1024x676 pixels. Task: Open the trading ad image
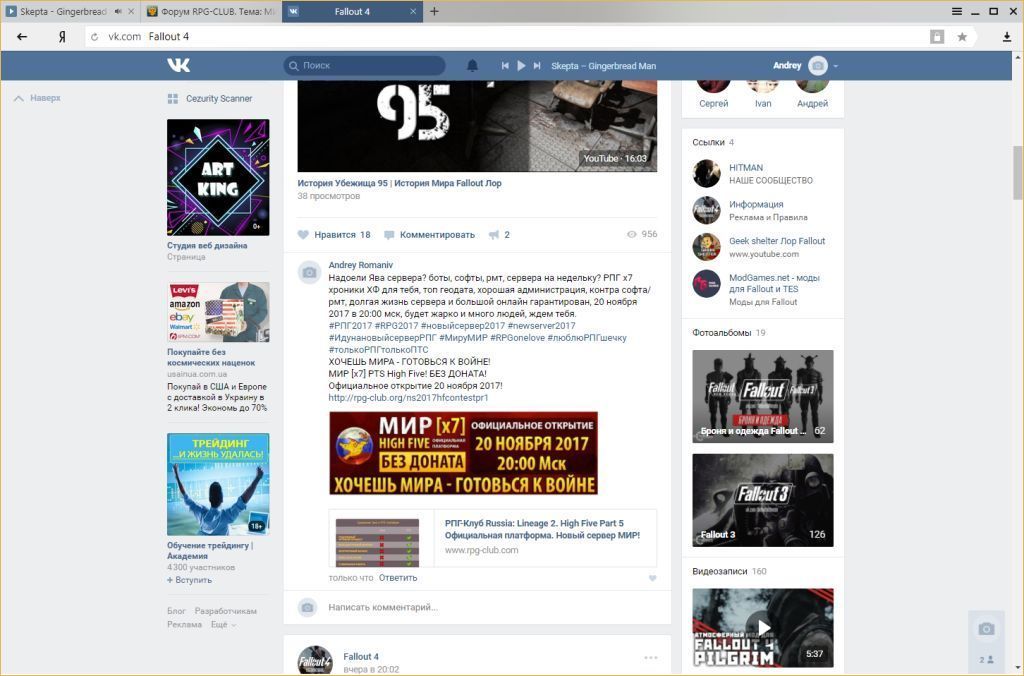pos(218,484)
